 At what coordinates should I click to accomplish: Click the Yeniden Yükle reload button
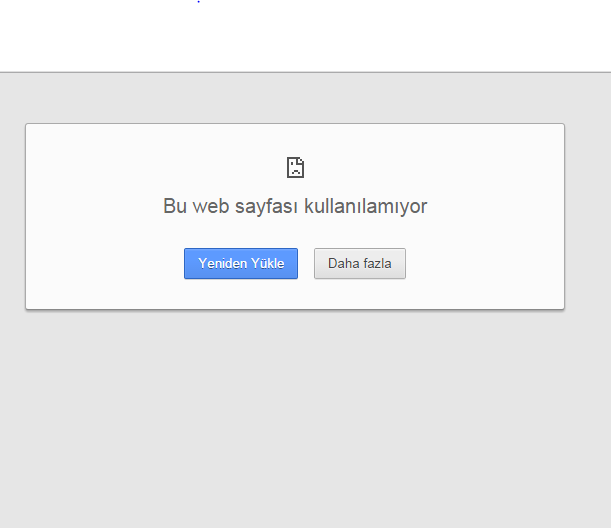tap(241, 263)
